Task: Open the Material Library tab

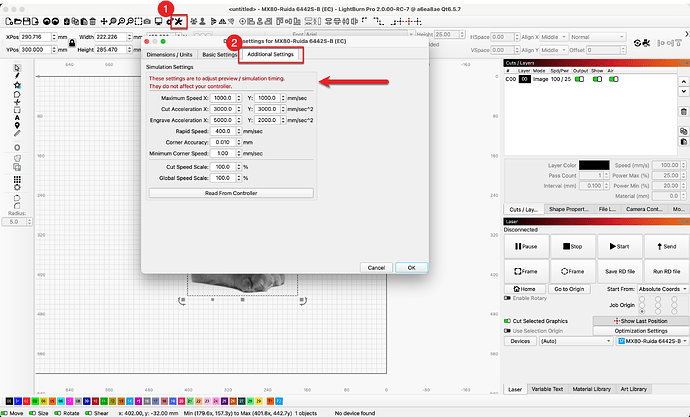Action: click(591, 389)
